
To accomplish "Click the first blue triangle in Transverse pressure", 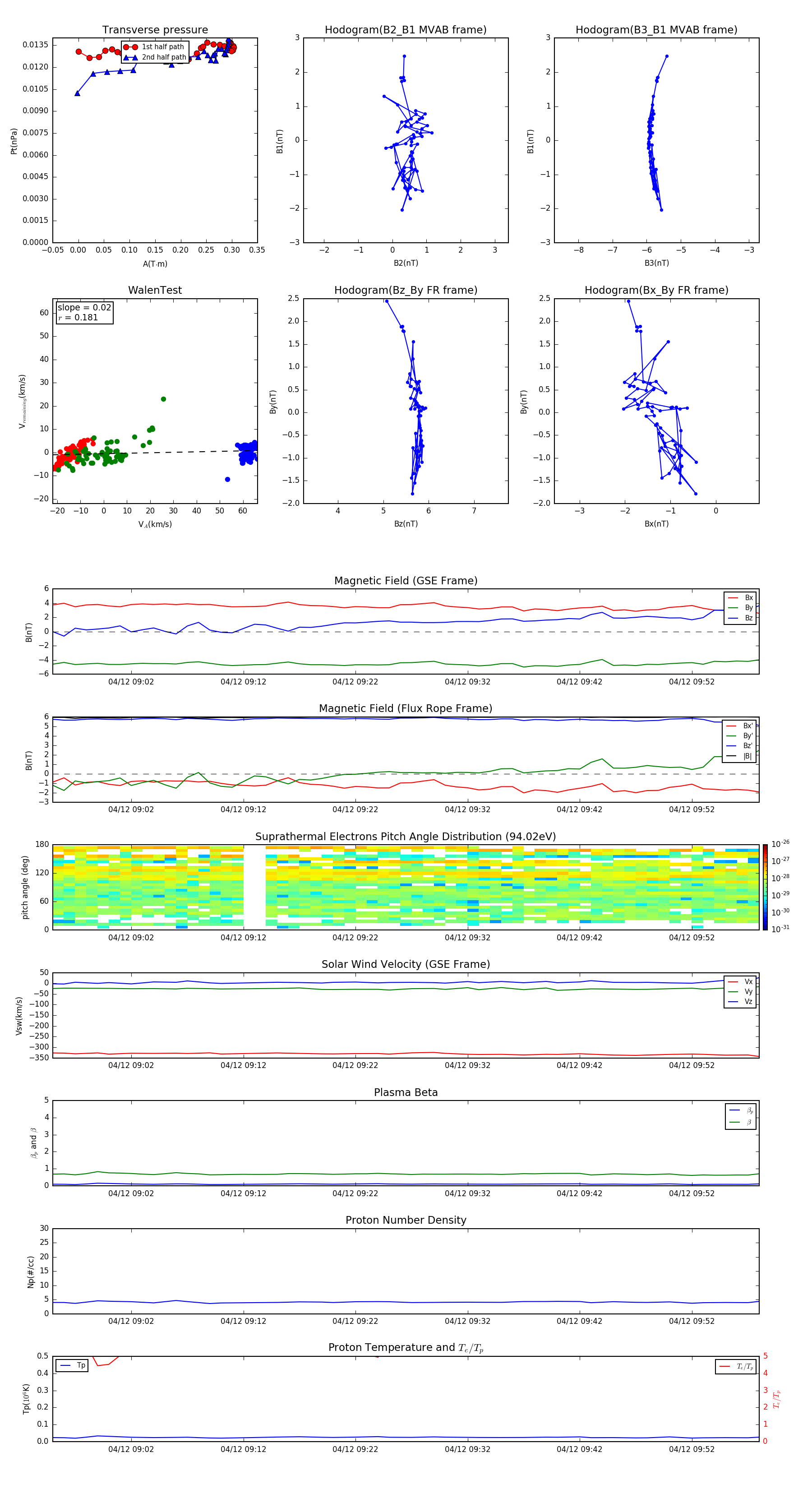I will point(78,93).
